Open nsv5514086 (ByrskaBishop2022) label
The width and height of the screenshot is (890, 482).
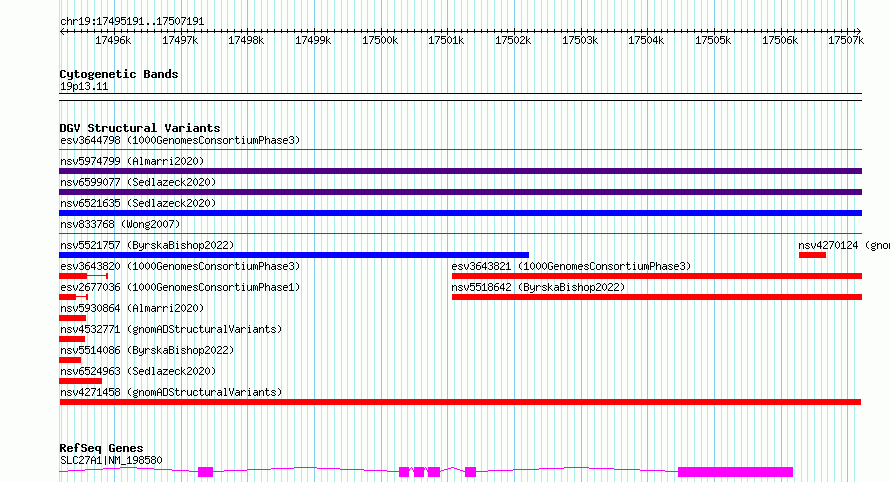tap(147, 350)
